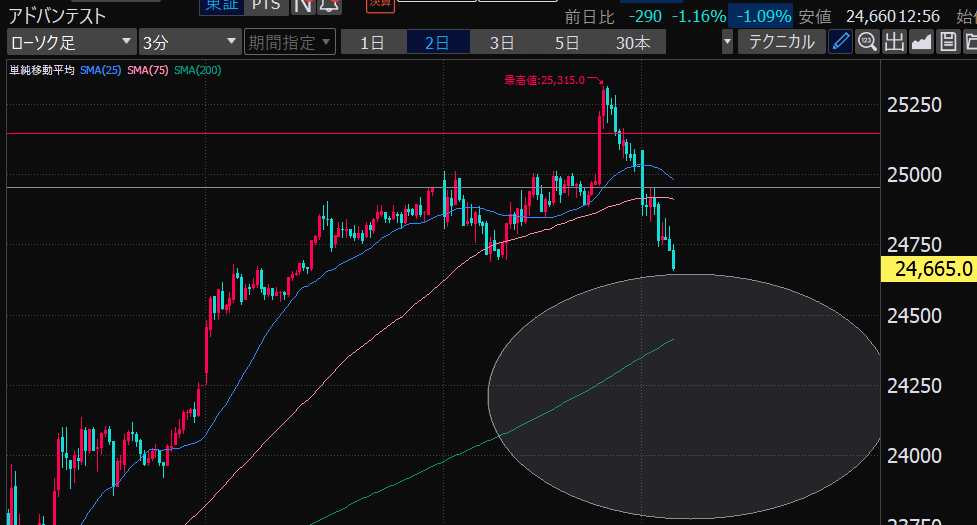Click the magnifier price search icon
The image size is (977, 525).
(x=867, y=42)
